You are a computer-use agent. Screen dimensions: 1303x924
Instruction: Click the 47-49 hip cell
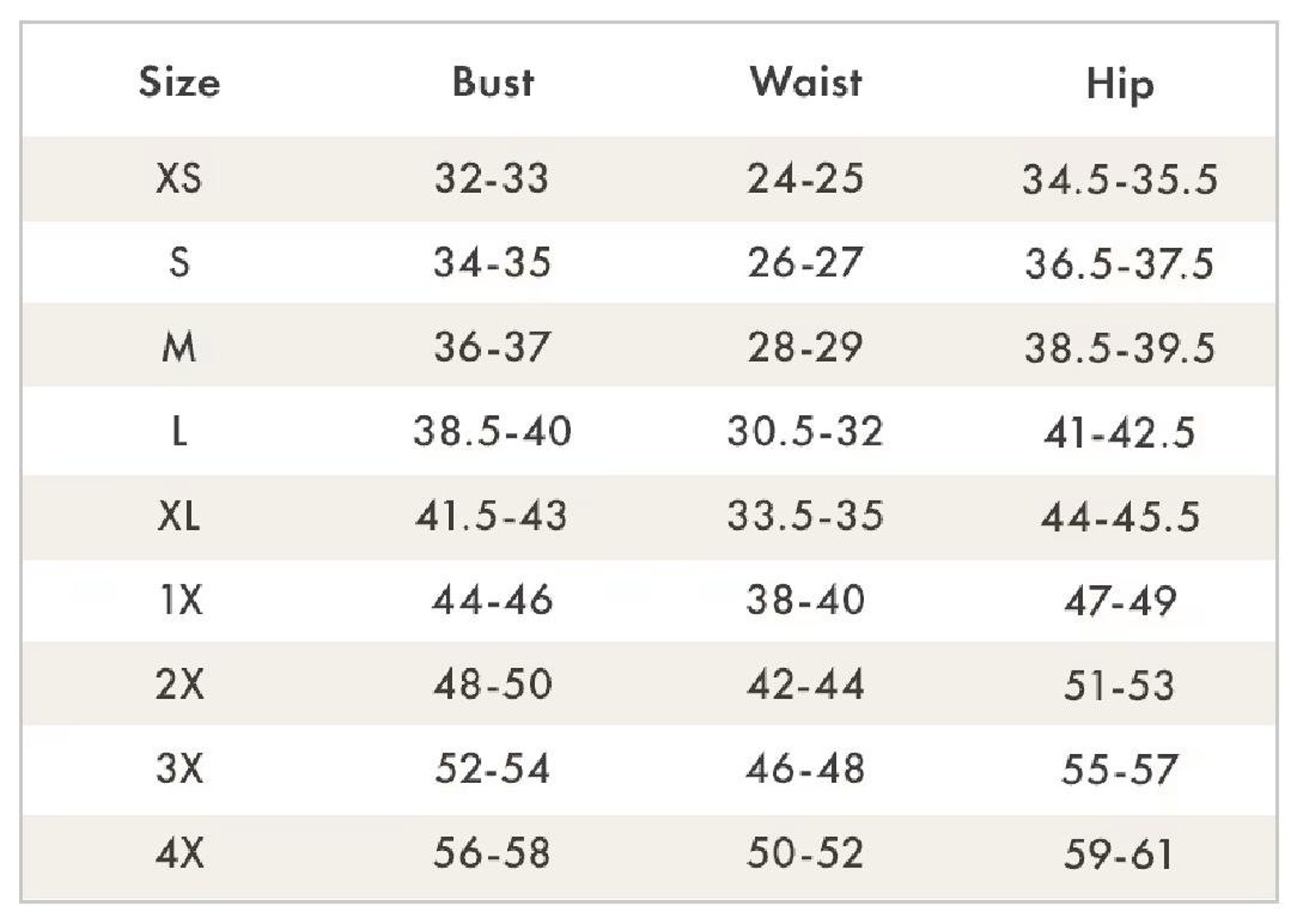[x=1121, y=602]
